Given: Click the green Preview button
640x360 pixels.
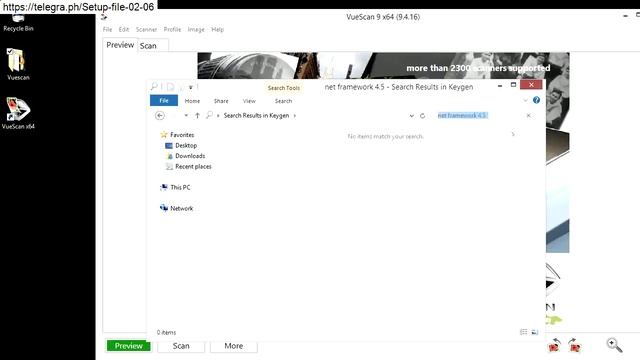Looking at the screenshot, I should (x=129, y=346).
